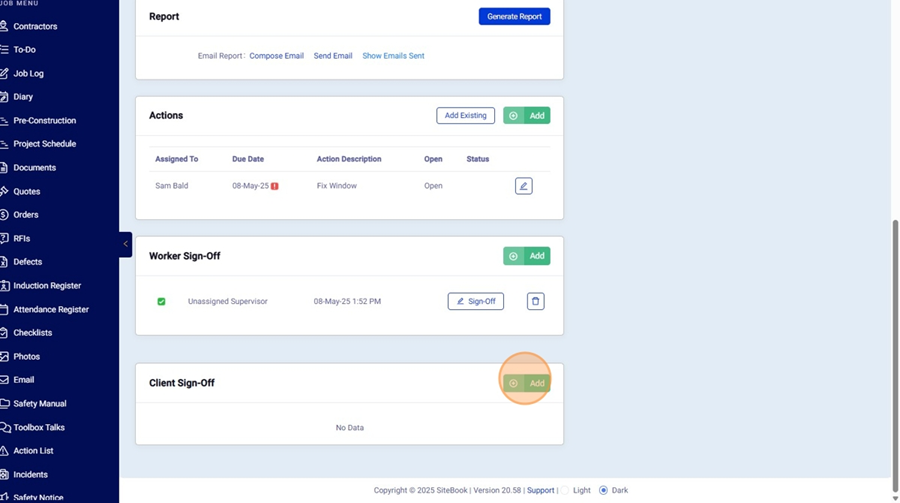
Task: Click the Diary icon in the sidebar
Action: (4, 97)
